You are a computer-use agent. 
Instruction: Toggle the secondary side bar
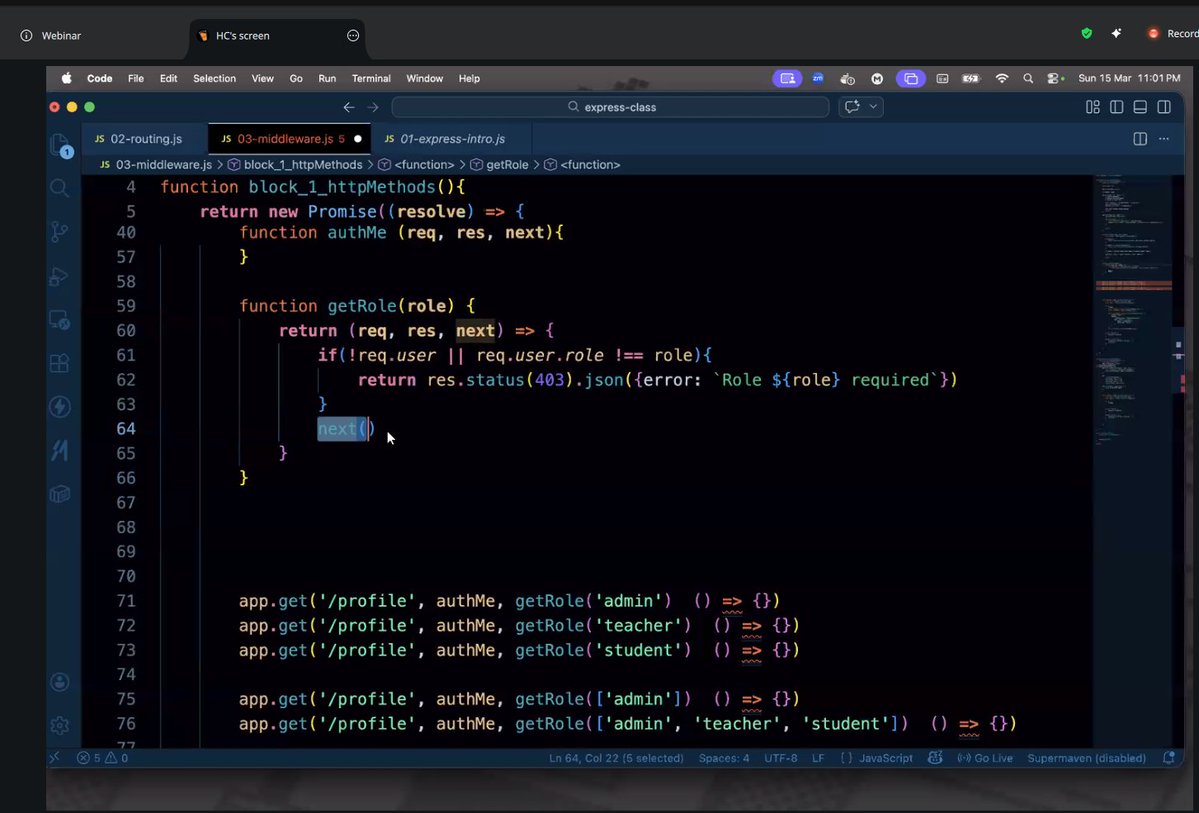point(1164,107)
